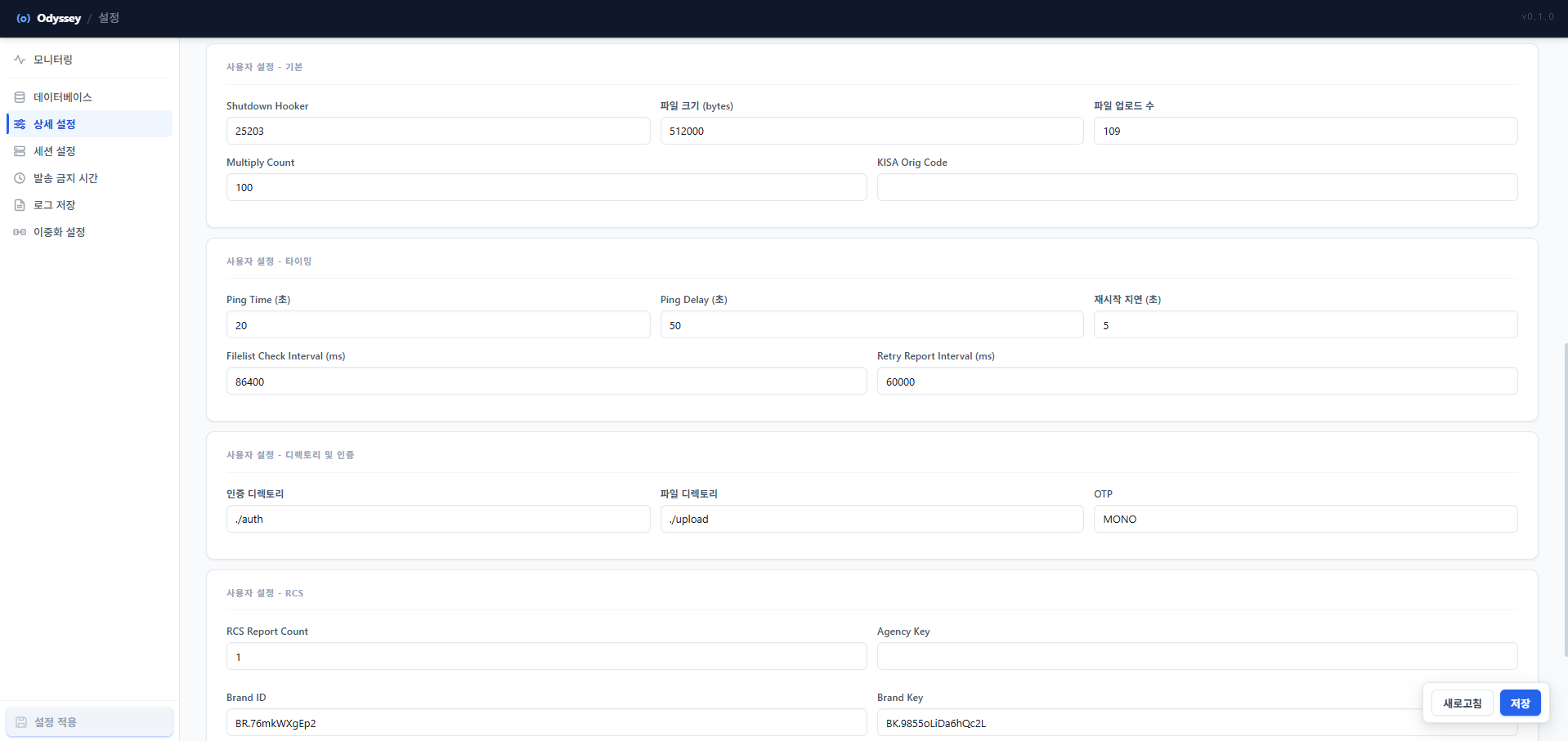Click the 'OTP' label

(1104, 494)
